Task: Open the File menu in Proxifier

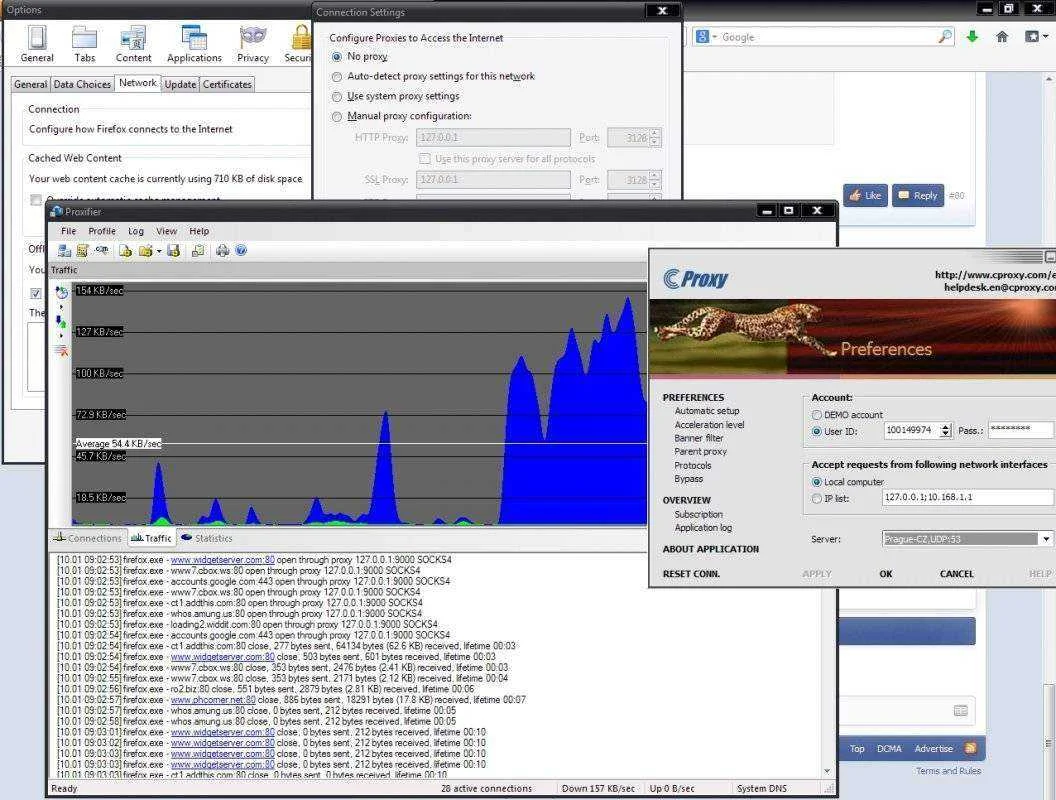Action: click(69, 231)
